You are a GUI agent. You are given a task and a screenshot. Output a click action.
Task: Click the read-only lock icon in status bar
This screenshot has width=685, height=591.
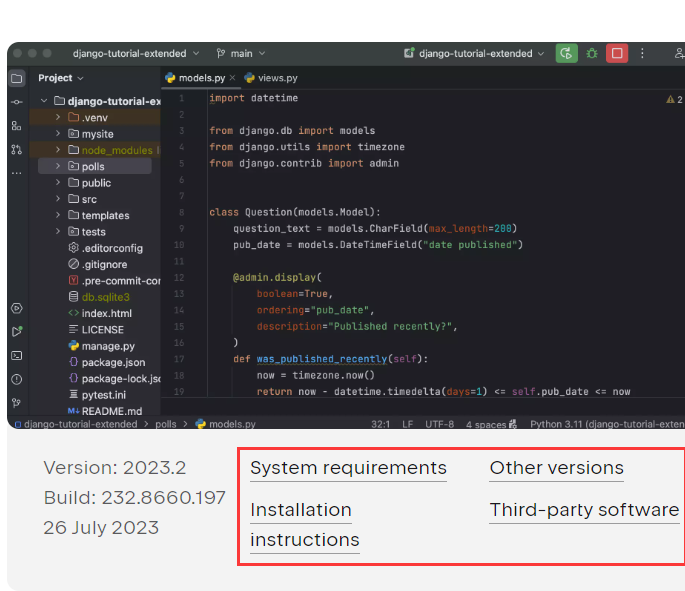[x=513, y=424]
